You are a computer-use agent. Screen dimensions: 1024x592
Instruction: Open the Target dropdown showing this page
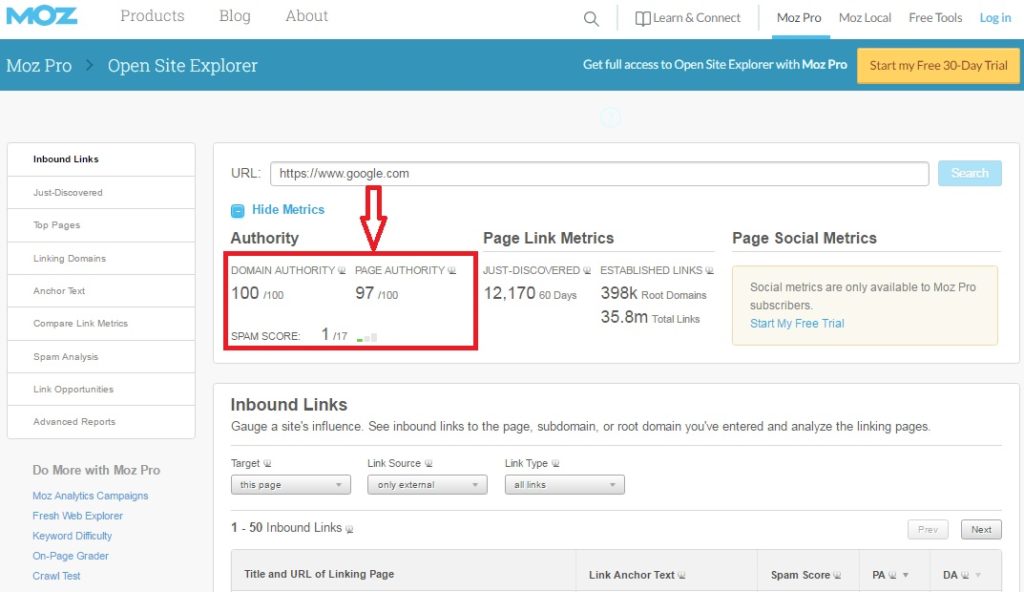pyautogui.click(x=291, y=485)
